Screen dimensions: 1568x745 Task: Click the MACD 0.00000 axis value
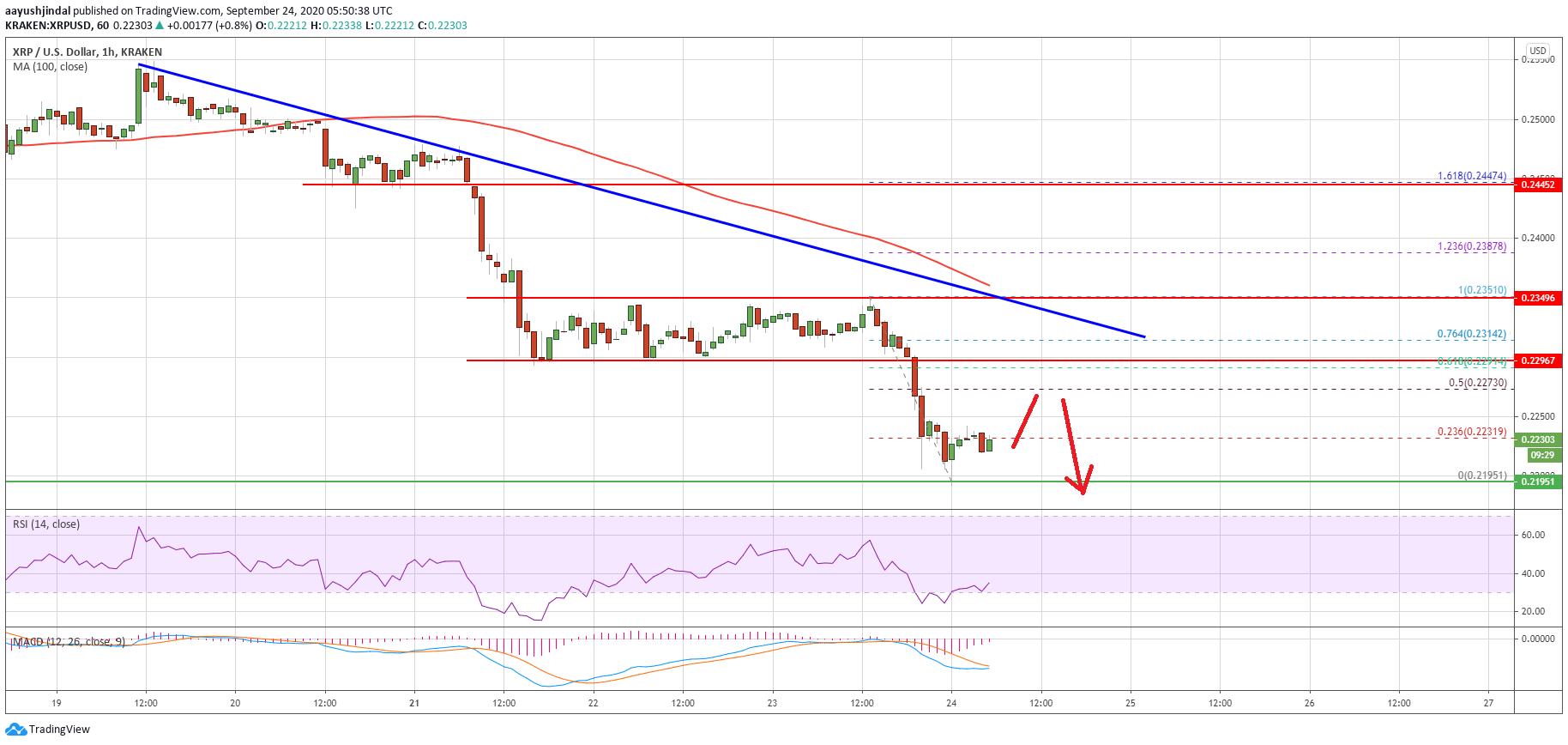pyautogui.click(x=1538, y=639)
